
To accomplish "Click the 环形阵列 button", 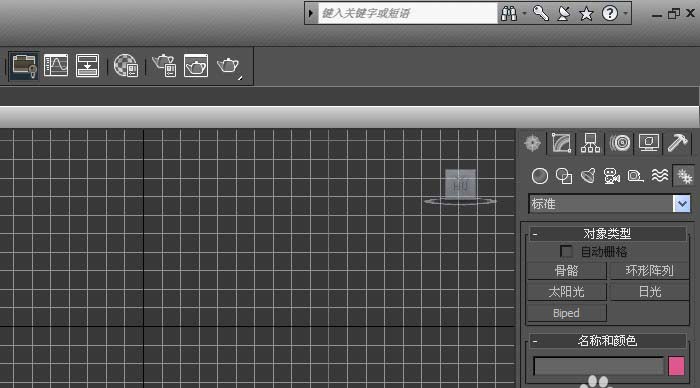I will 650,271.
